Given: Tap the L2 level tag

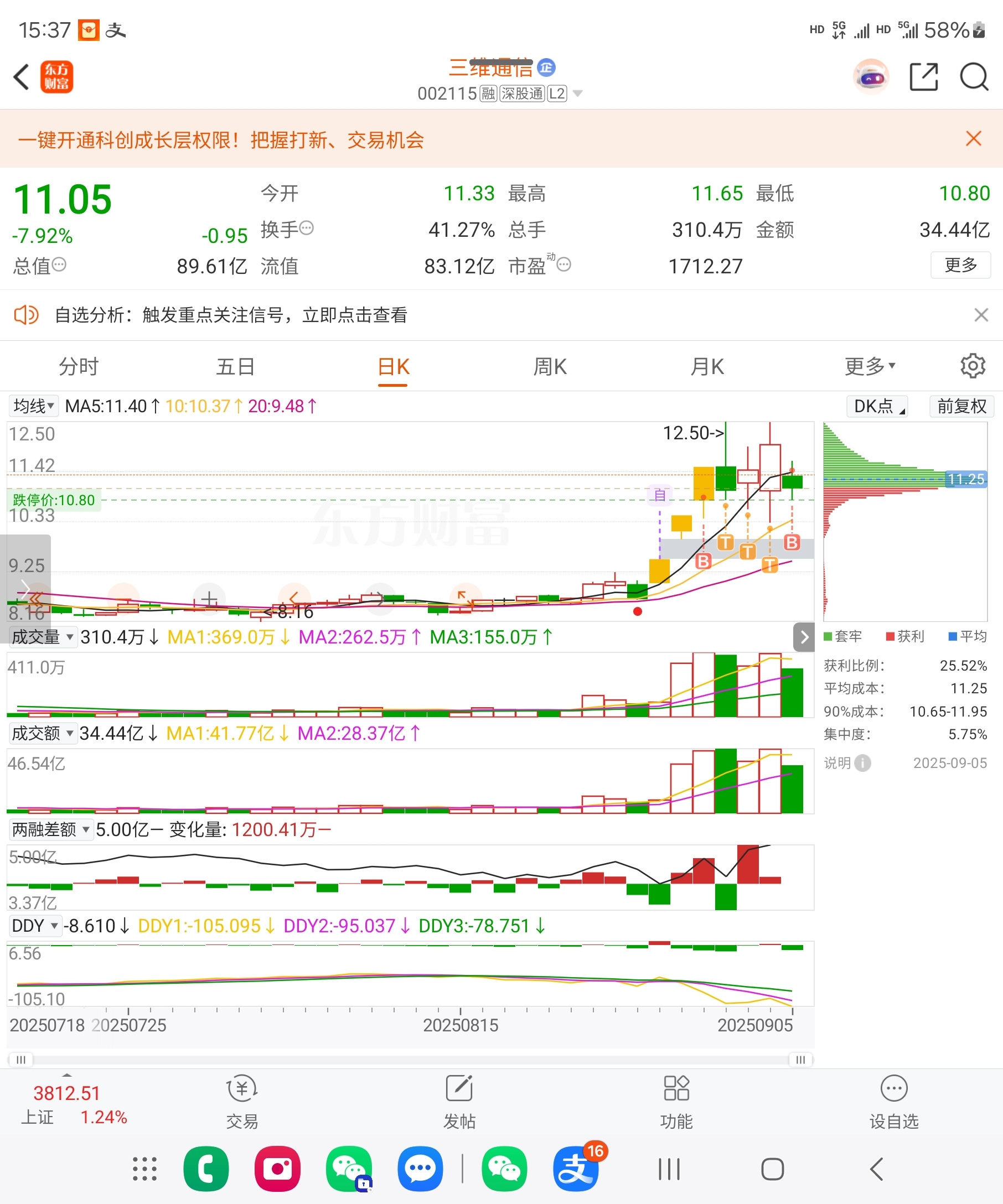Looking at the screenshot, I should coord(557,94).
